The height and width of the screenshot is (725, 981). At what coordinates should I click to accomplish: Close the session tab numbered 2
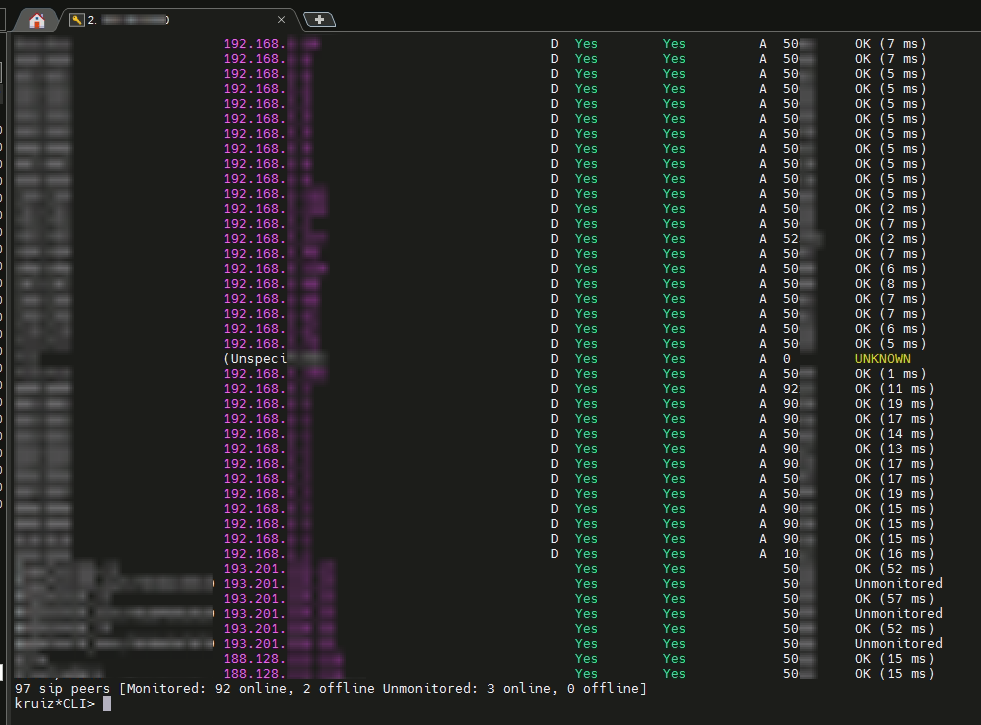coord(282,20)
